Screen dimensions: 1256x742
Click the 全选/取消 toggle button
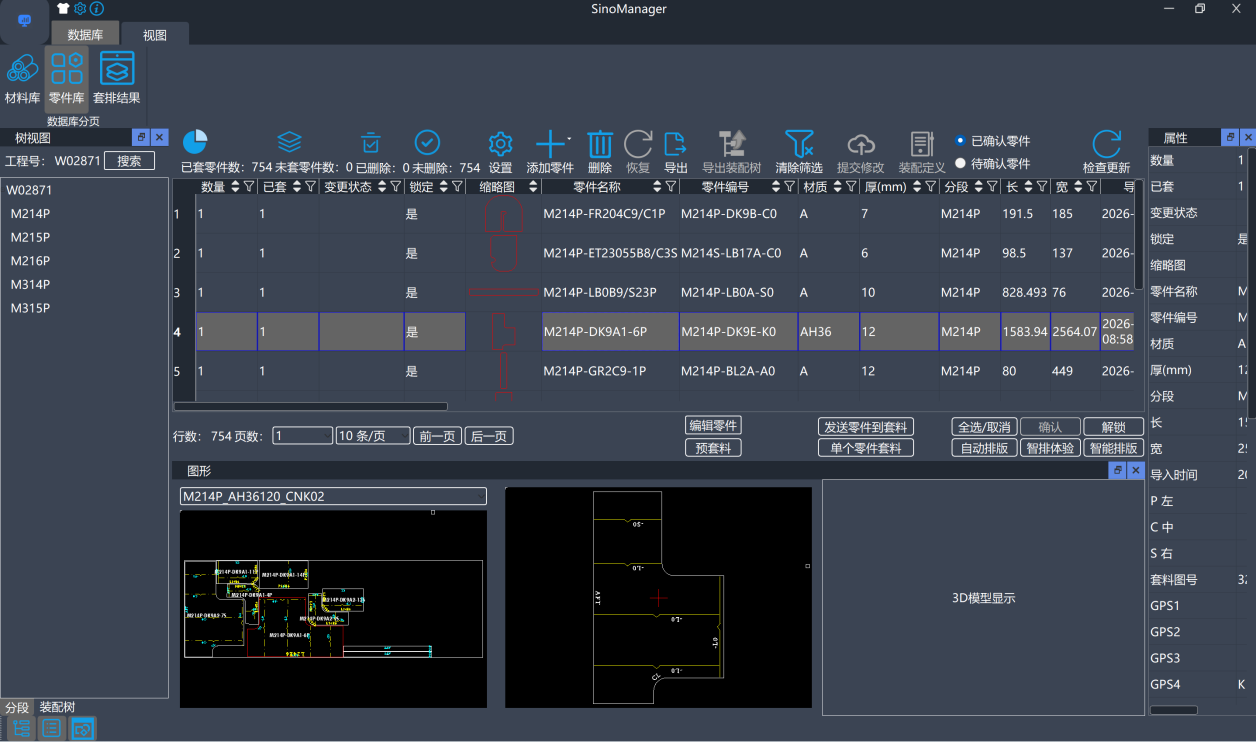tap(984, 427)
